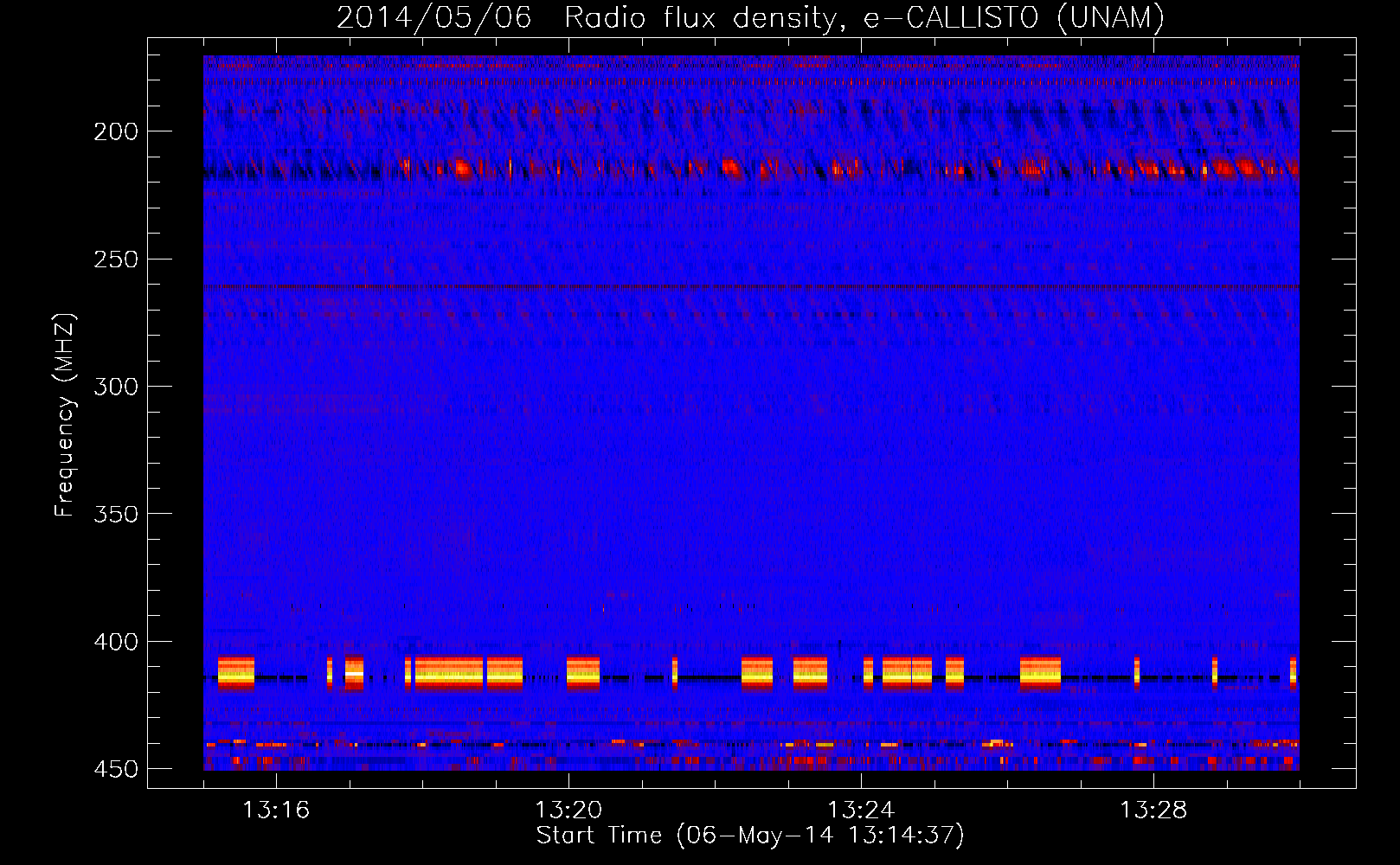Select the 'Frequency (MHZ)' y-axis label
Image resolution: width=1400 pixels, height=865 pixels.
click(x=65, y=415)
